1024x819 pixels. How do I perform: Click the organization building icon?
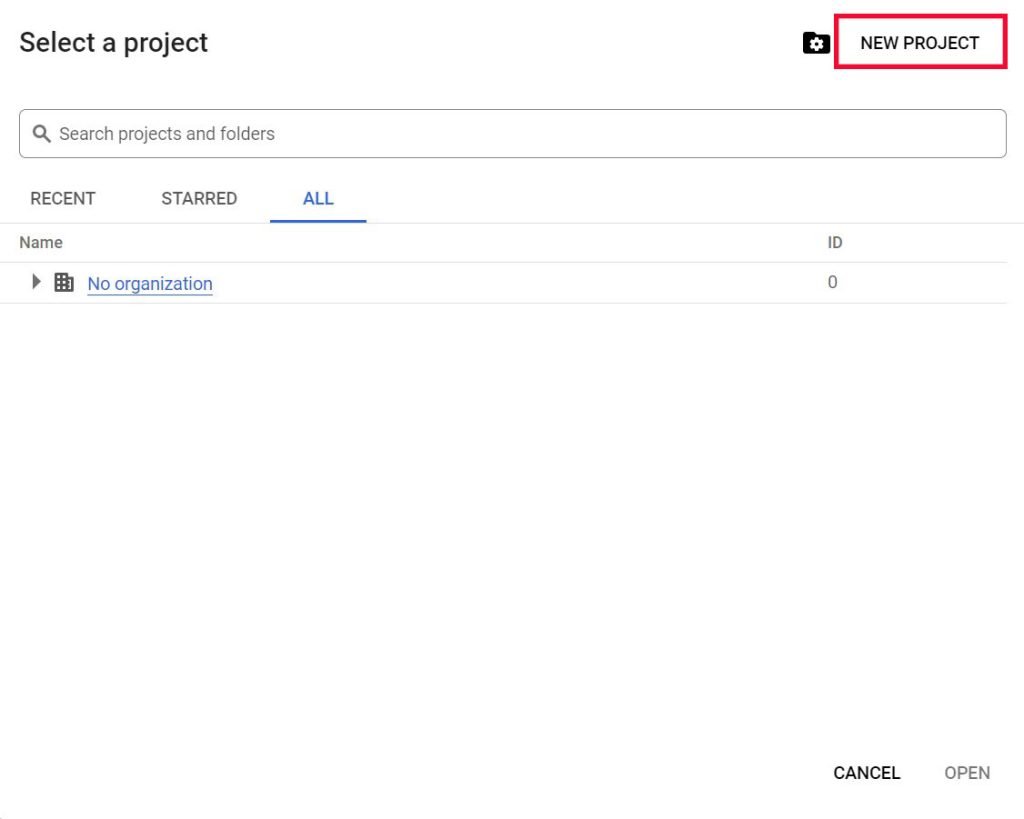[64, 282]
